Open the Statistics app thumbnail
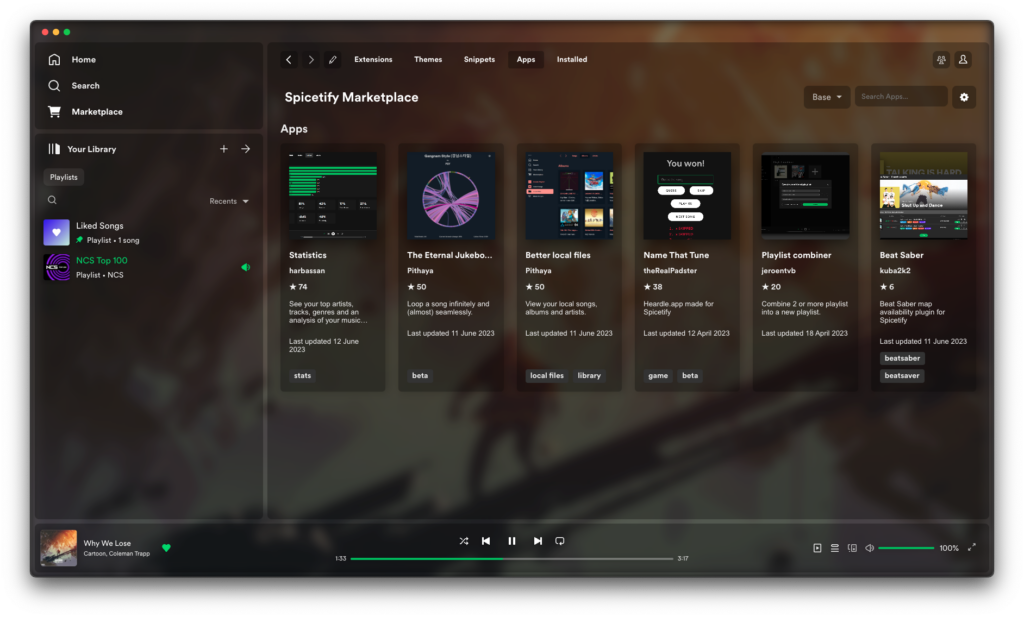This screenshot has height=617, width=1024. pyautogui.click(x=333, y=196)
